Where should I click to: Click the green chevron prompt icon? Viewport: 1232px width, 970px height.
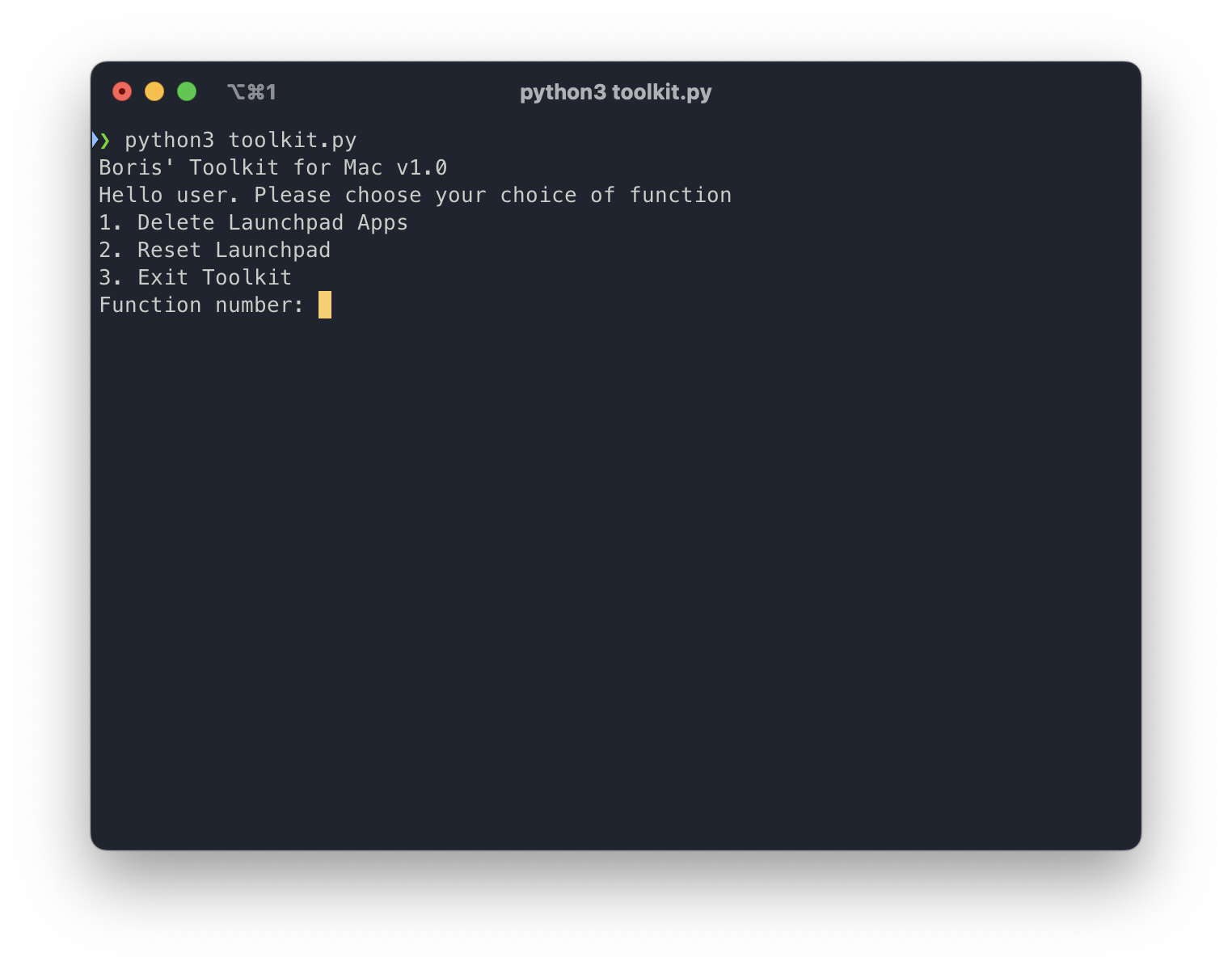107,140
